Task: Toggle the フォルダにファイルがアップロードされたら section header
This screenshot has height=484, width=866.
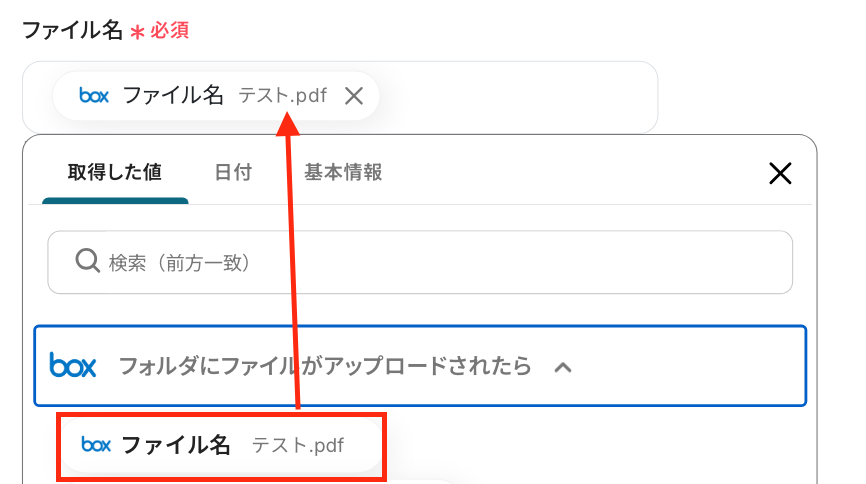Action: pos(325,366)
